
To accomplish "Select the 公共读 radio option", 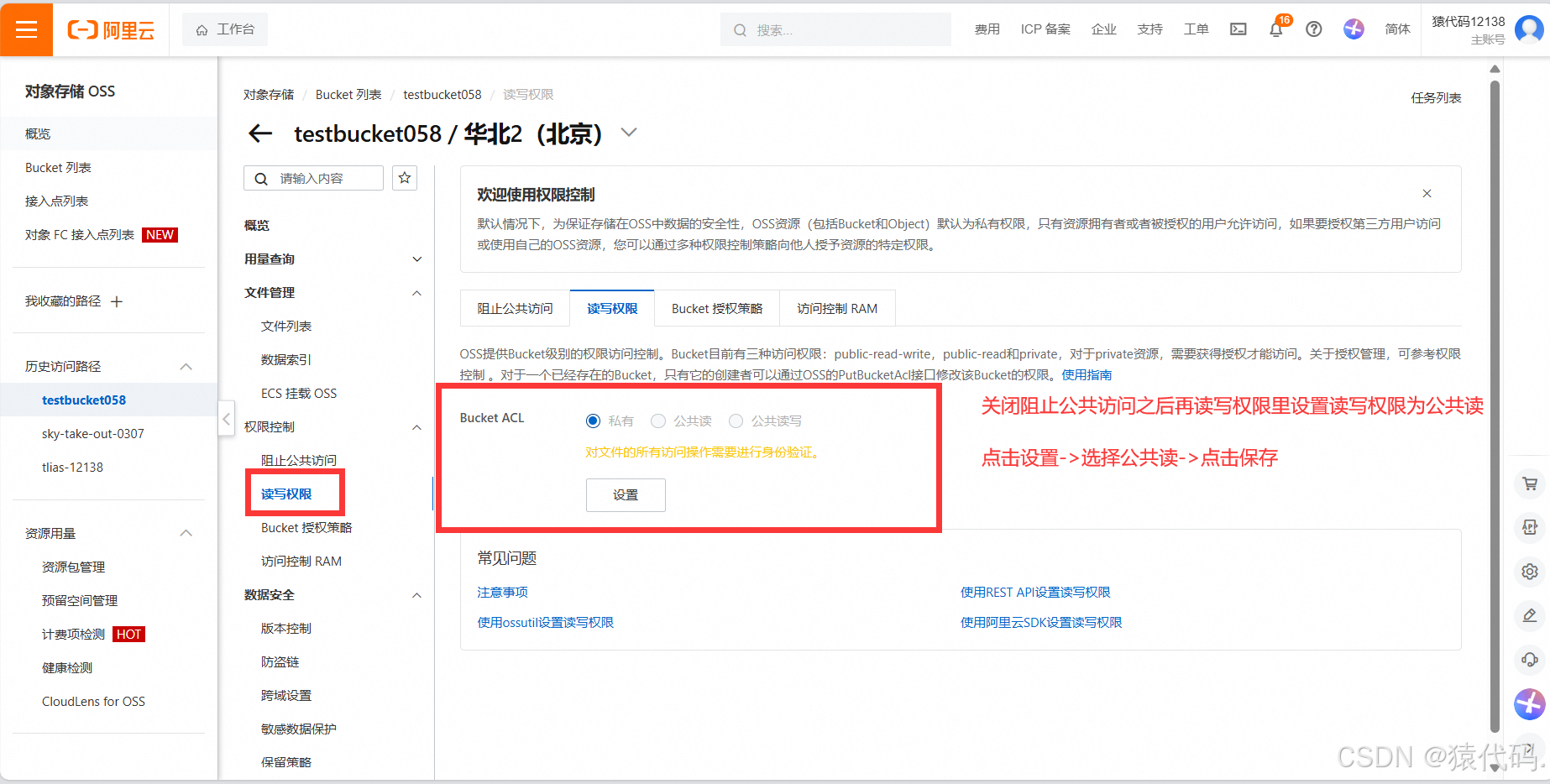I will point(658,421).
